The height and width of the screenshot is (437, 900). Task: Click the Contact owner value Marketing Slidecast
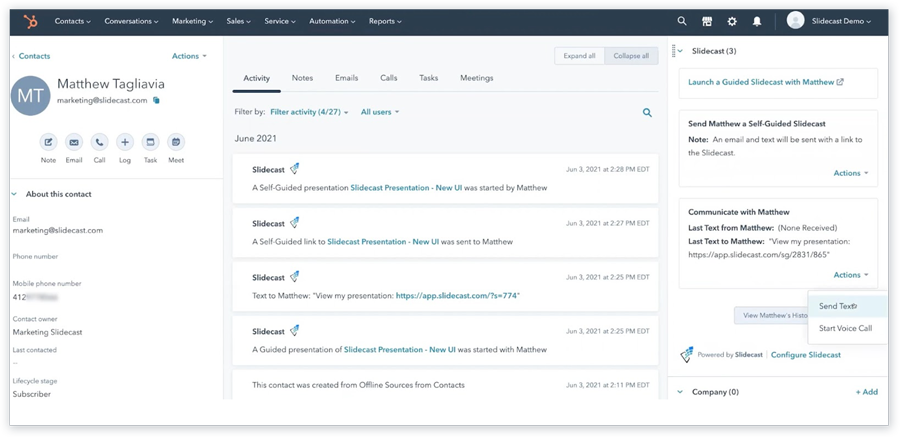click(x=47, y=332)
